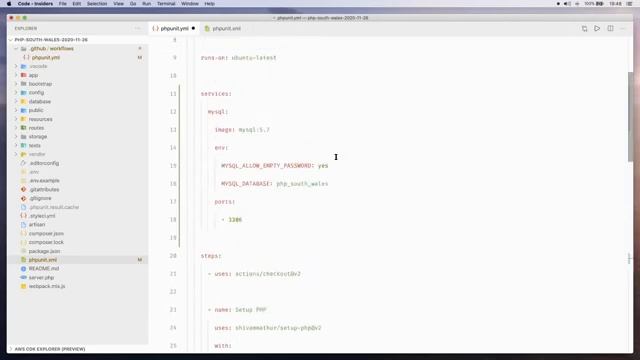Click the image: mysql:5.7 line
Screen dimensions: 640x360
(x=242, y=130)
